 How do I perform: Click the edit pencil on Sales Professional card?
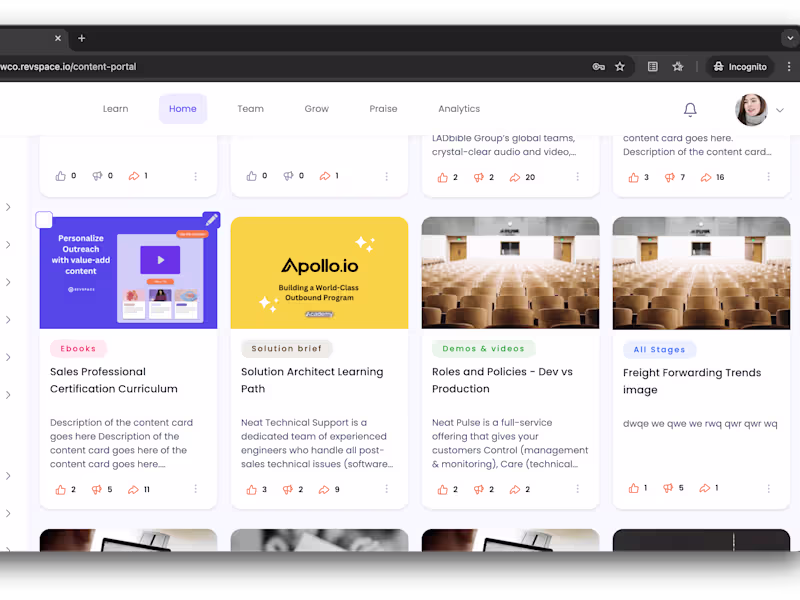(211, 220)
